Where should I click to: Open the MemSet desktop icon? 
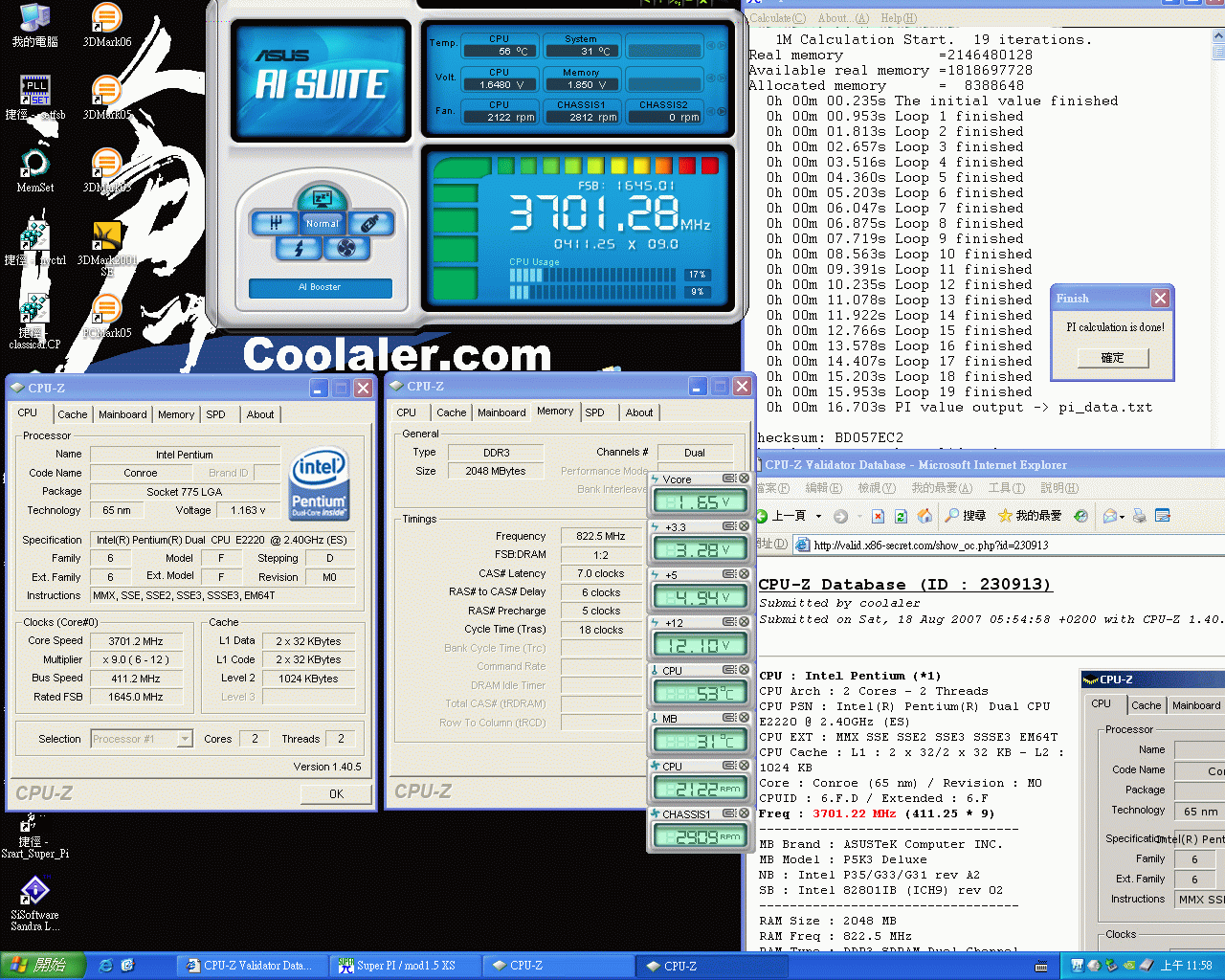[x=34, y=171]
